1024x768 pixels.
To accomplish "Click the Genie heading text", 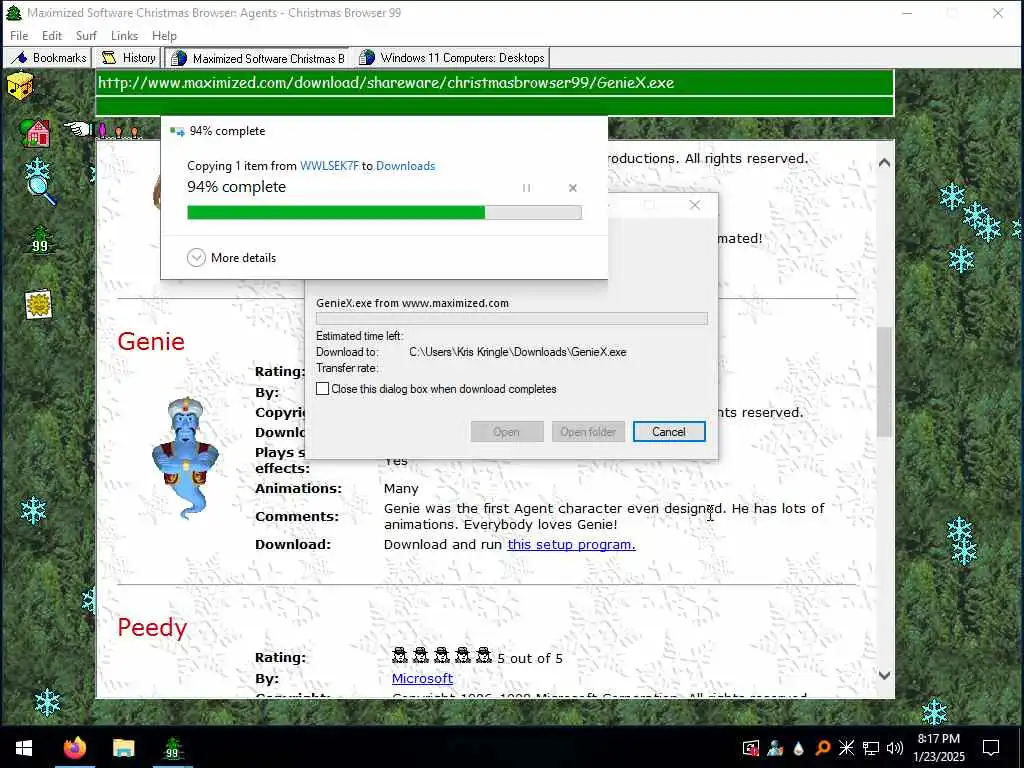I will click(151, 341).
